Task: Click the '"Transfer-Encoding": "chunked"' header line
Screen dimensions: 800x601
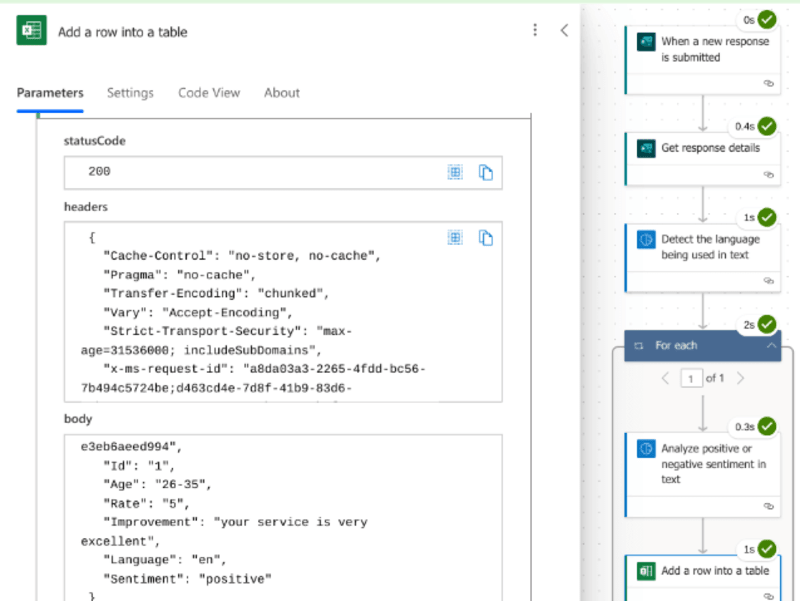Action: (x=216, y=293)
